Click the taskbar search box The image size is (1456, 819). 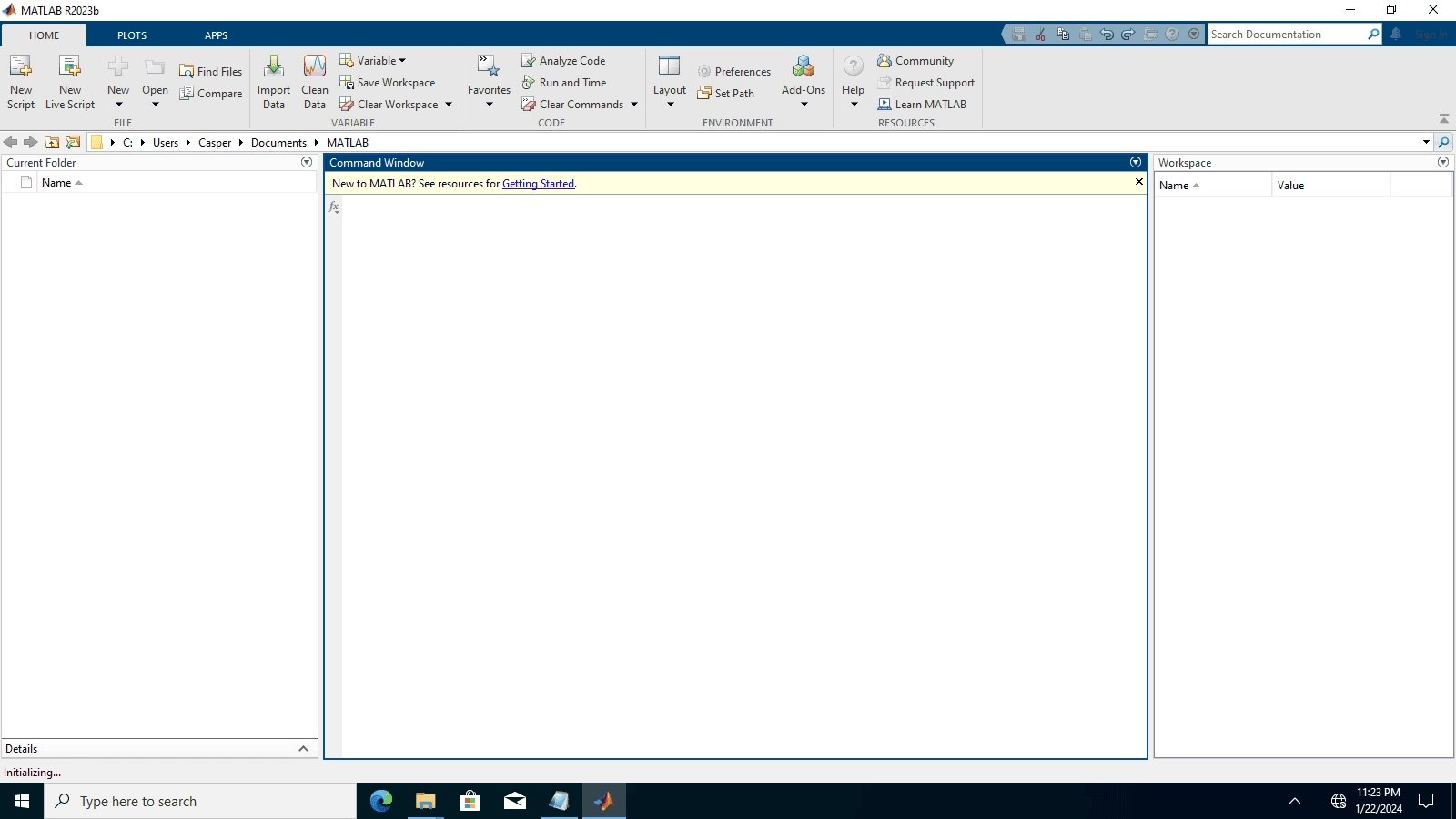pos(200,801)
